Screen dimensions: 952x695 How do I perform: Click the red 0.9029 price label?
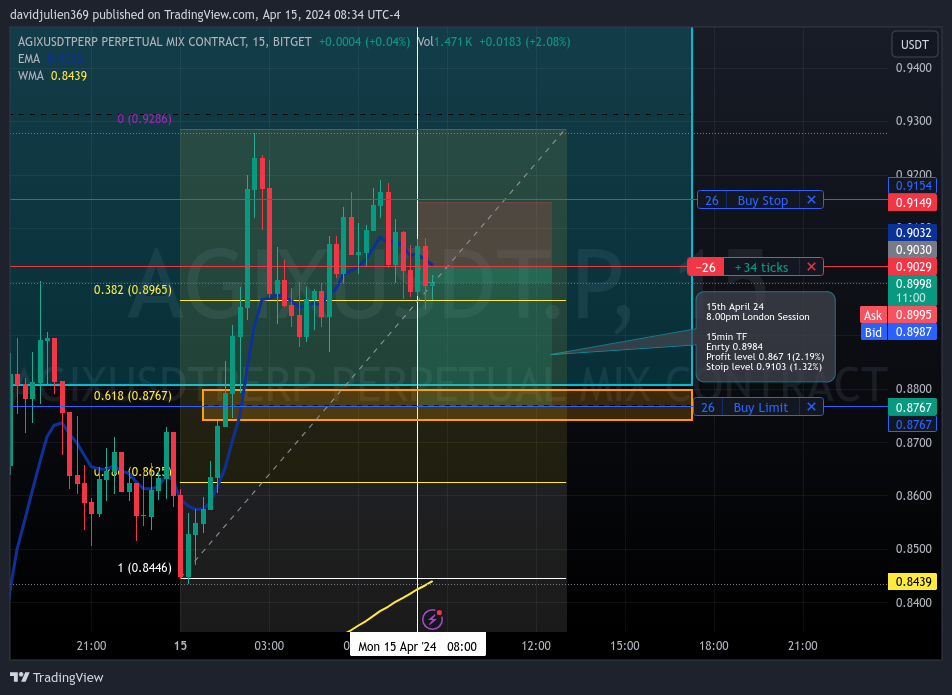[x=913, y=266]
